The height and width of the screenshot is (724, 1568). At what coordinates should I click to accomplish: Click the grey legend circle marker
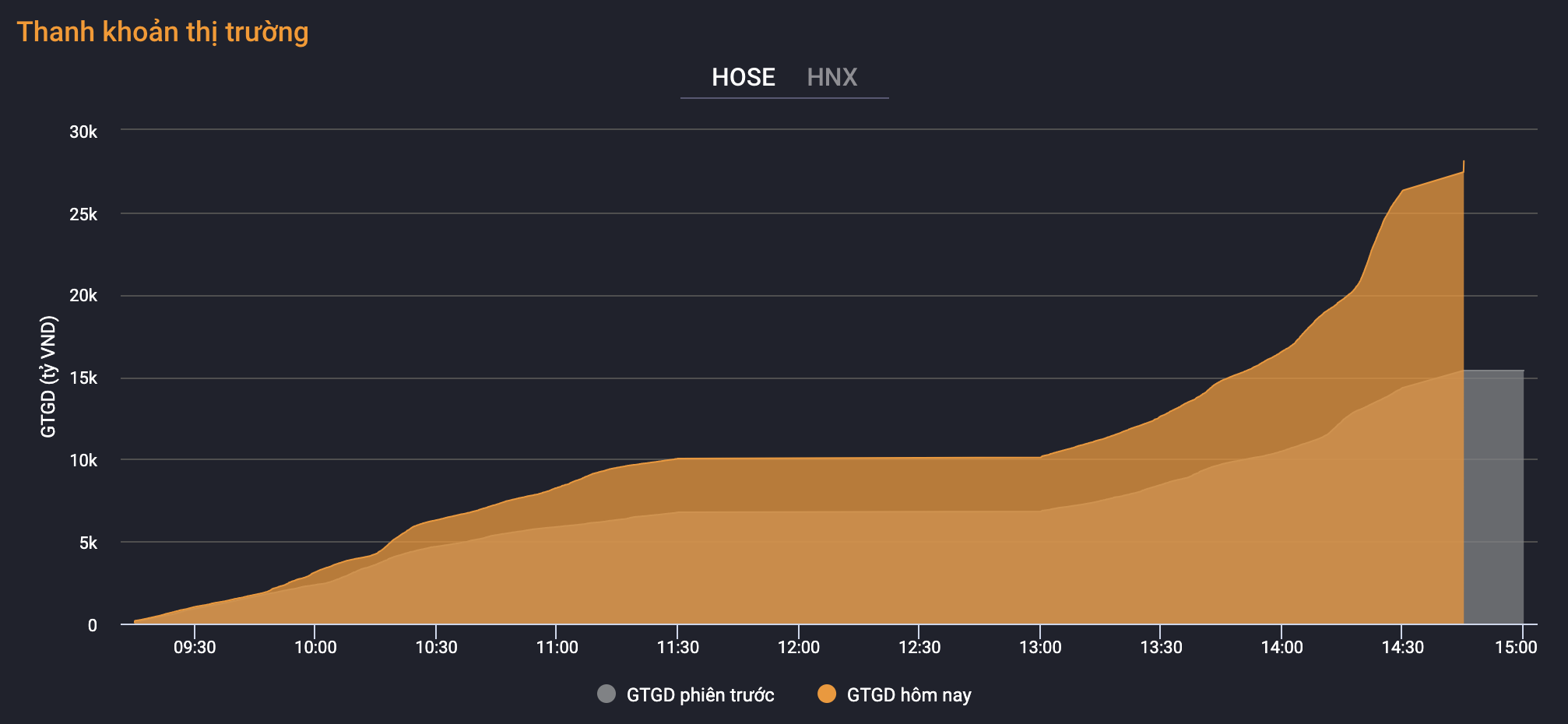(x=606, y=694)
